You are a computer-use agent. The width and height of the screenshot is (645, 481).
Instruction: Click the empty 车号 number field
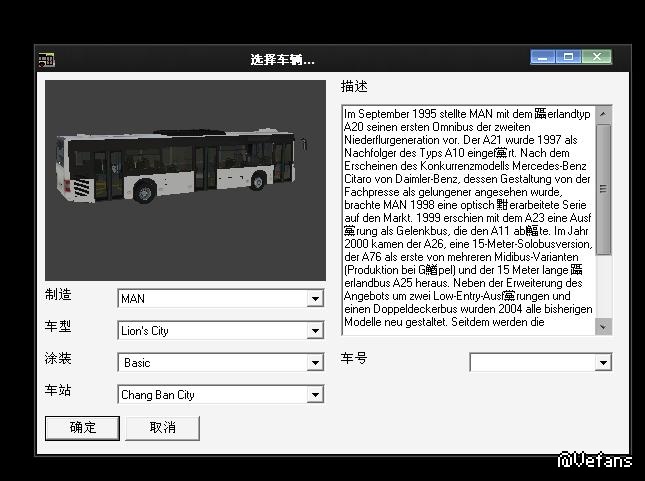click(x=533, y=362)
